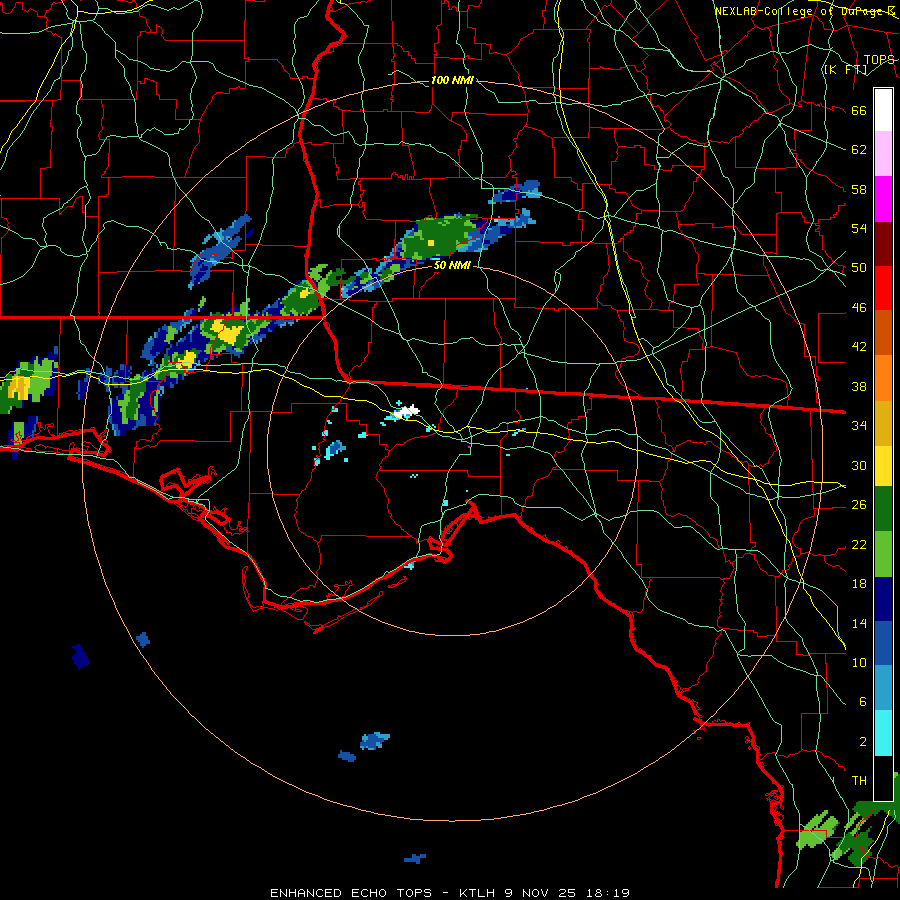900x900 pixels.
Task: Click the 10 legend value
Action: (859, 662)
